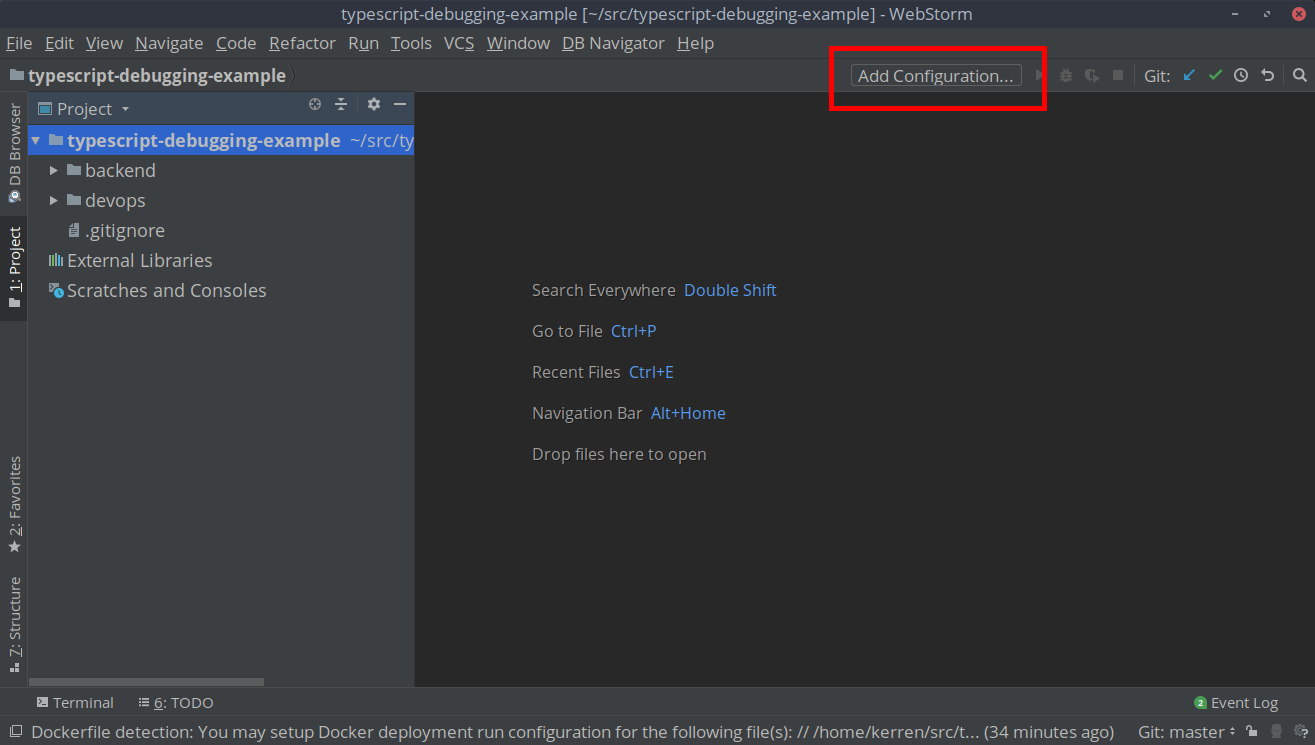Image resolution: width=1315 pixels, height=745 pixels.
Task: Click the tool windows toggle in status bar corner
Action: (14, 732)
